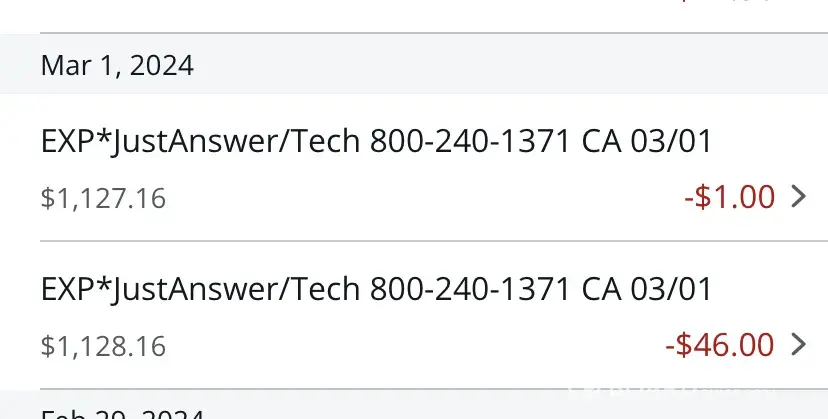Expand the -$46.00 transaction chevron arrow

click(798, 345)
